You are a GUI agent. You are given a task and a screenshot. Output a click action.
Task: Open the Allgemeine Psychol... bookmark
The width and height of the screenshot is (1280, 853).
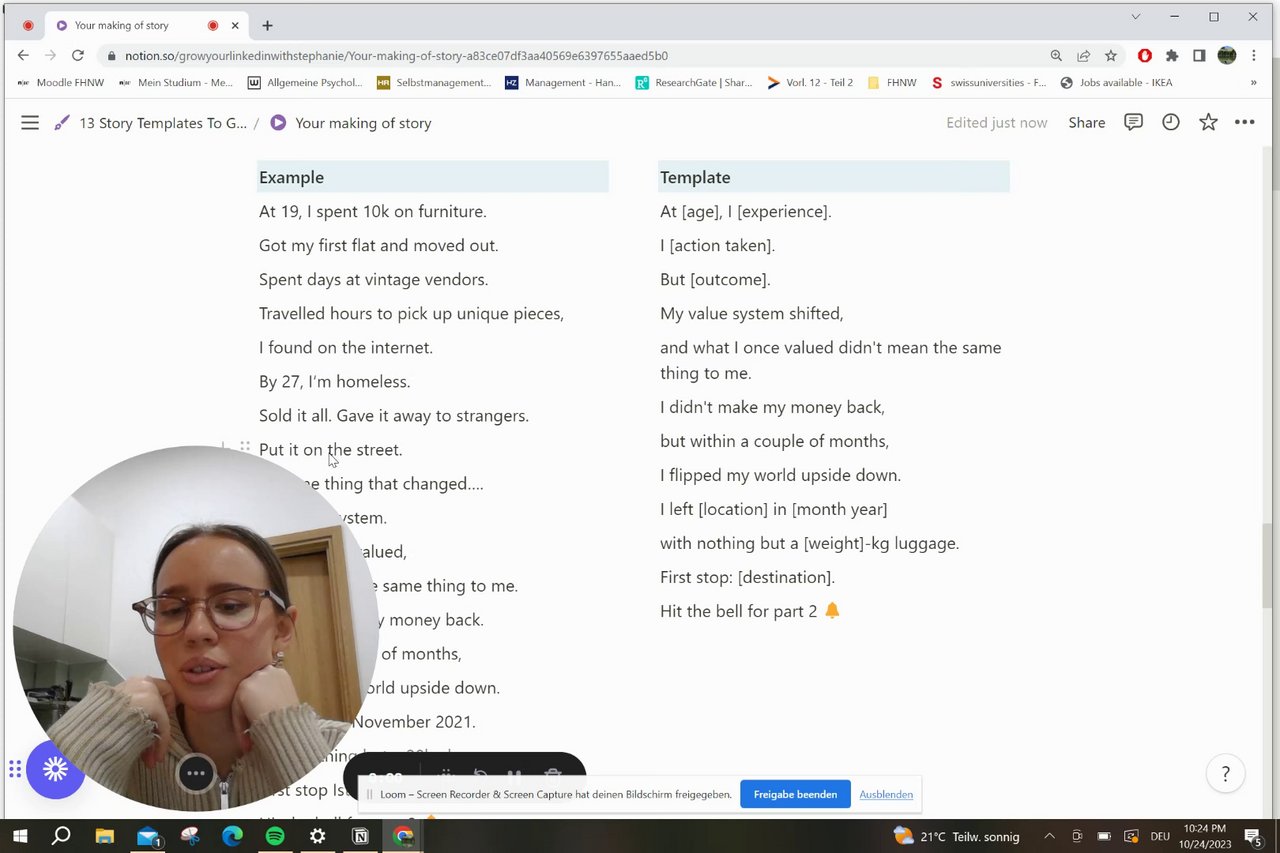pyautogui.click(x=305, y=83)
